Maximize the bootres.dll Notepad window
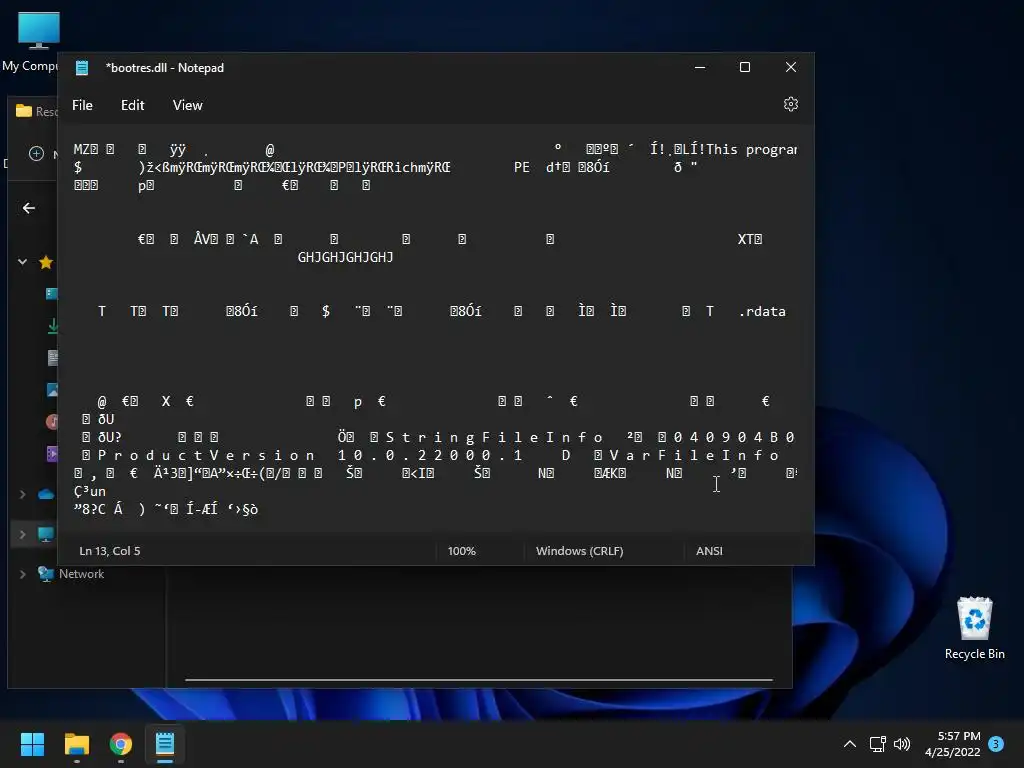 click(x=744, y=67)
